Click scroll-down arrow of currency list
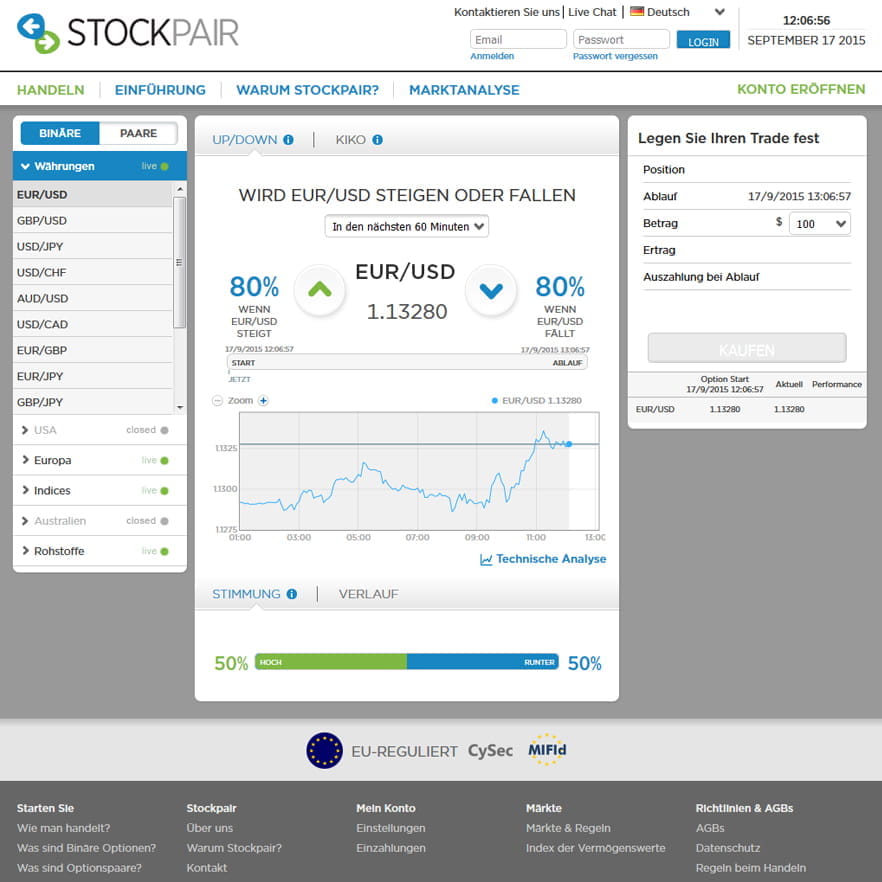Screen dimensions: 882x882 (x=180, y=407)
